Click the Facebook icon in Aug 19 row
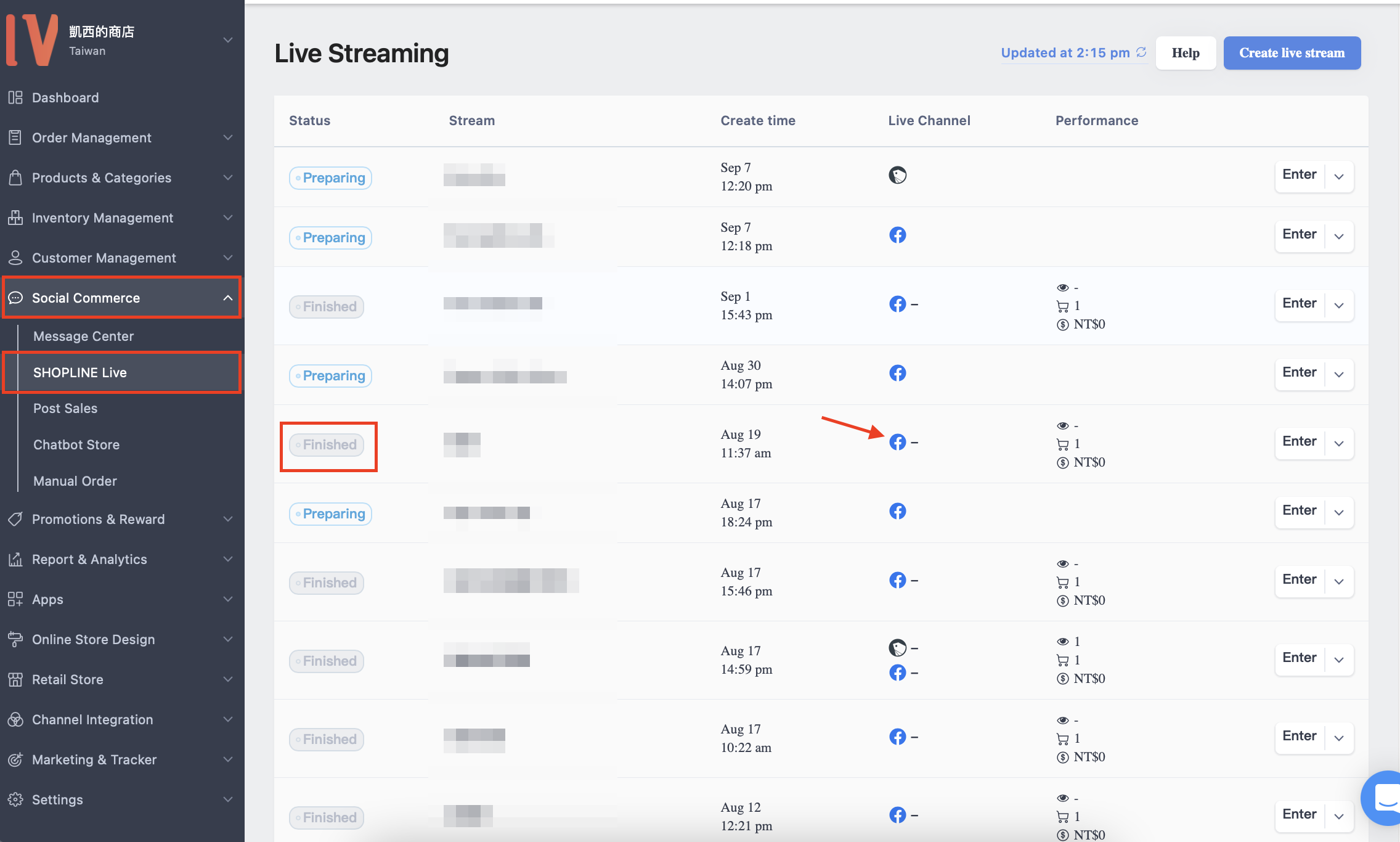 tap(898, 442)
